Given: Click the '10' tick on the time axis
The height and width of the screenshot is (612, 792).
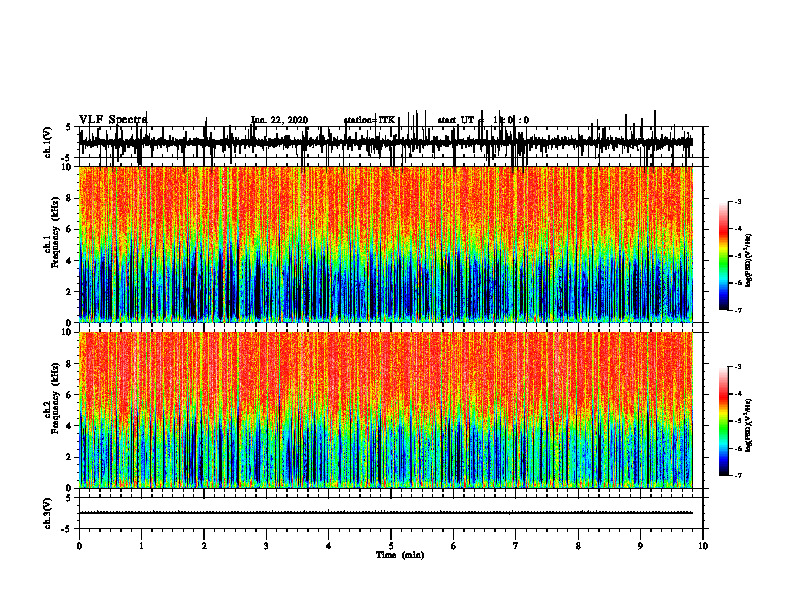Looking at the screenshot, I should [703, 546].
